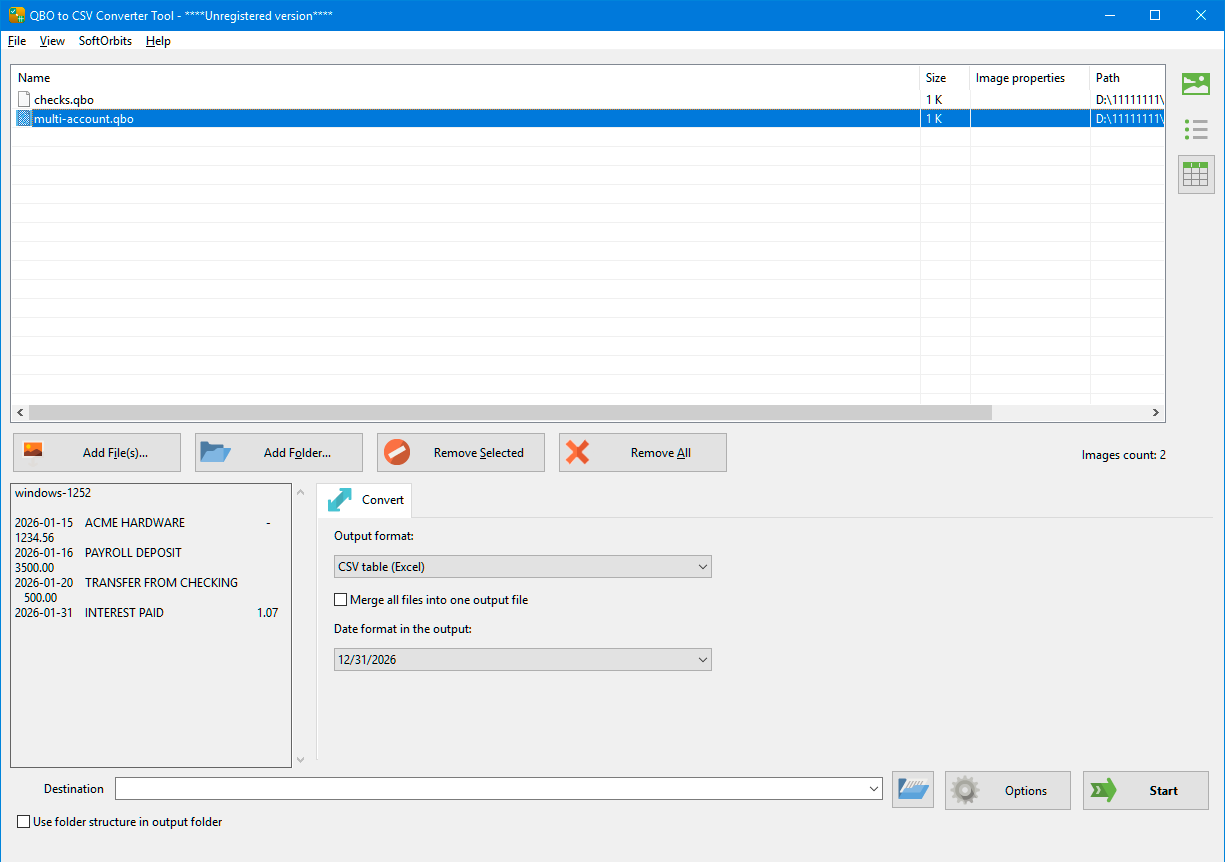Click the checks.qbo file icon
The image size is (1225, 862).
[x=24, y=99]
